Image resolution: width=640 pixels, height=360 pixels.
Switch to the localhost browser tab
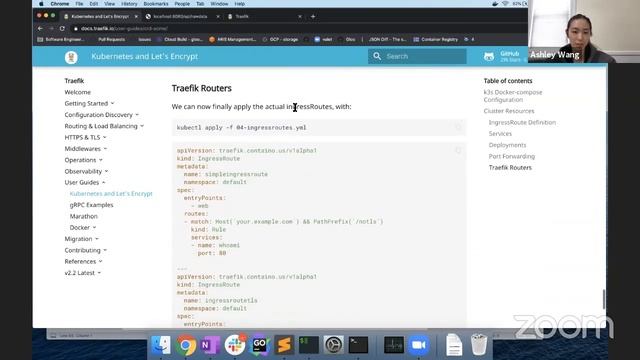pos(180,16)
